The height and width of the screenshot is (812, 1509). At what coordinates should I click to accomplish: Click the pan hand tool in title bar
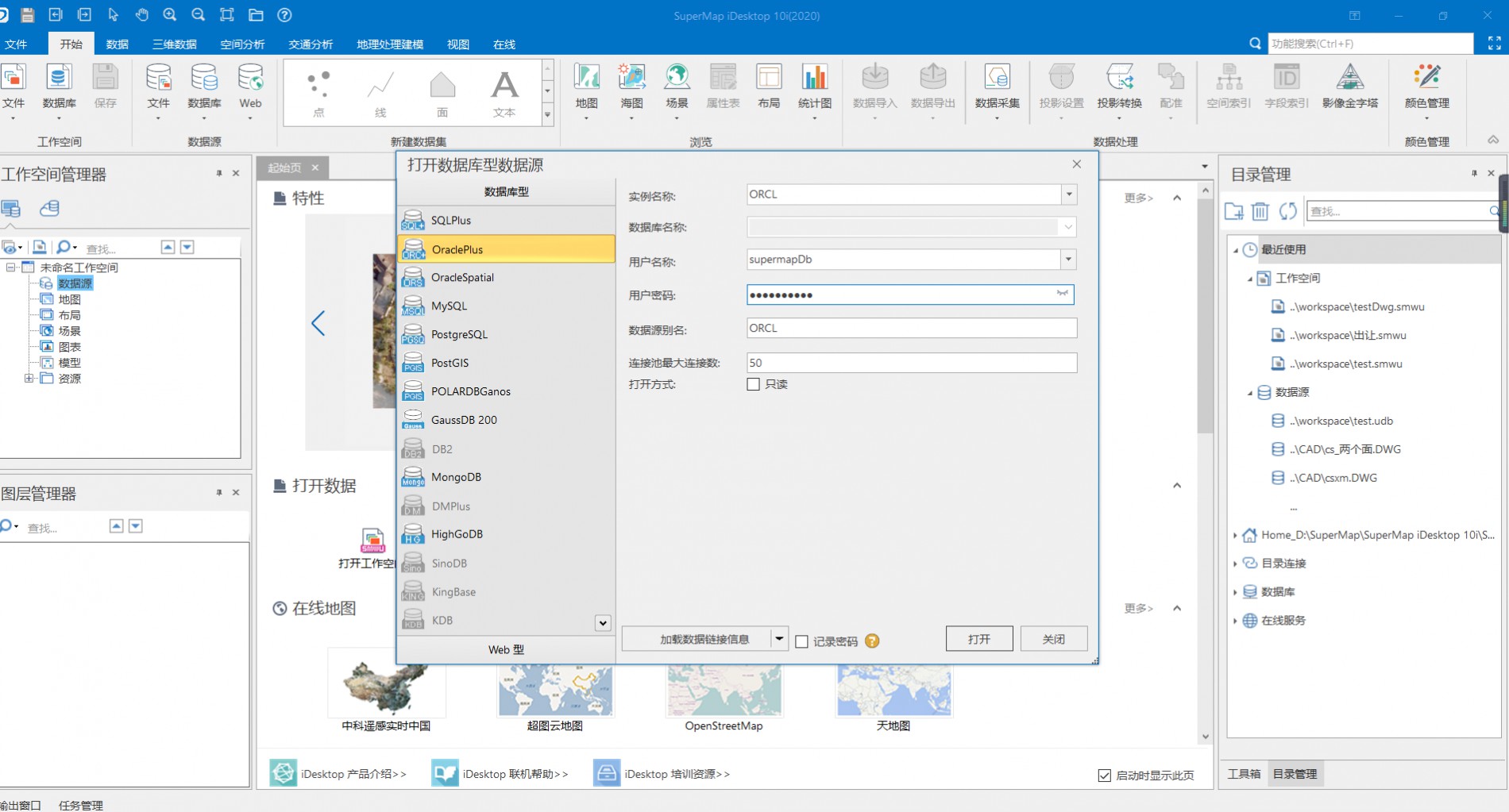pyautogui.click(x=141, y=15)
